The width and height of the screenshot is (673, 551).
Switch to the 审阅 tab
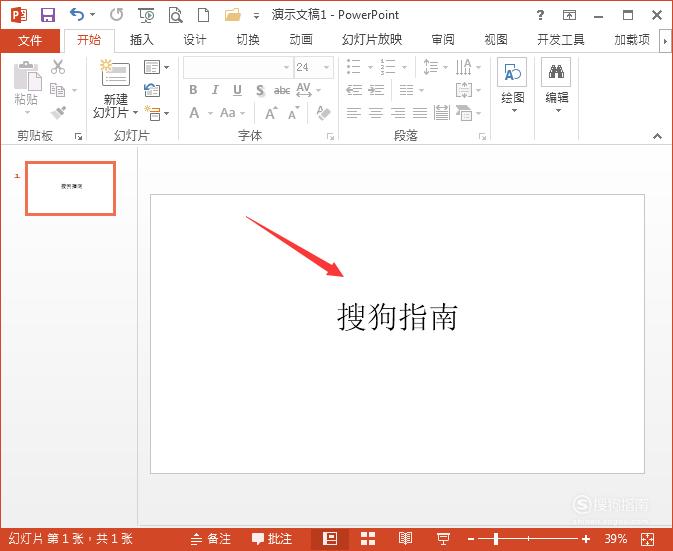click(x=443, y=40)
